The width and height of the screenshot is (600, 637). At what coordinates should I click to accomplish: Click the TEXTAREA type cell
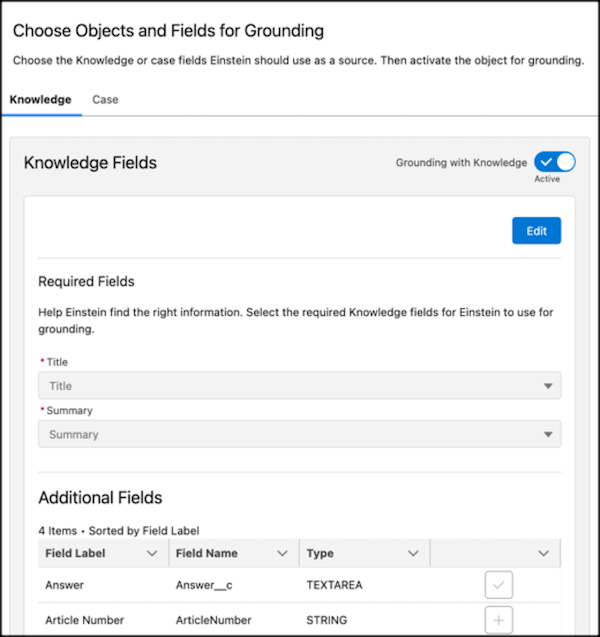pos(341,586)
